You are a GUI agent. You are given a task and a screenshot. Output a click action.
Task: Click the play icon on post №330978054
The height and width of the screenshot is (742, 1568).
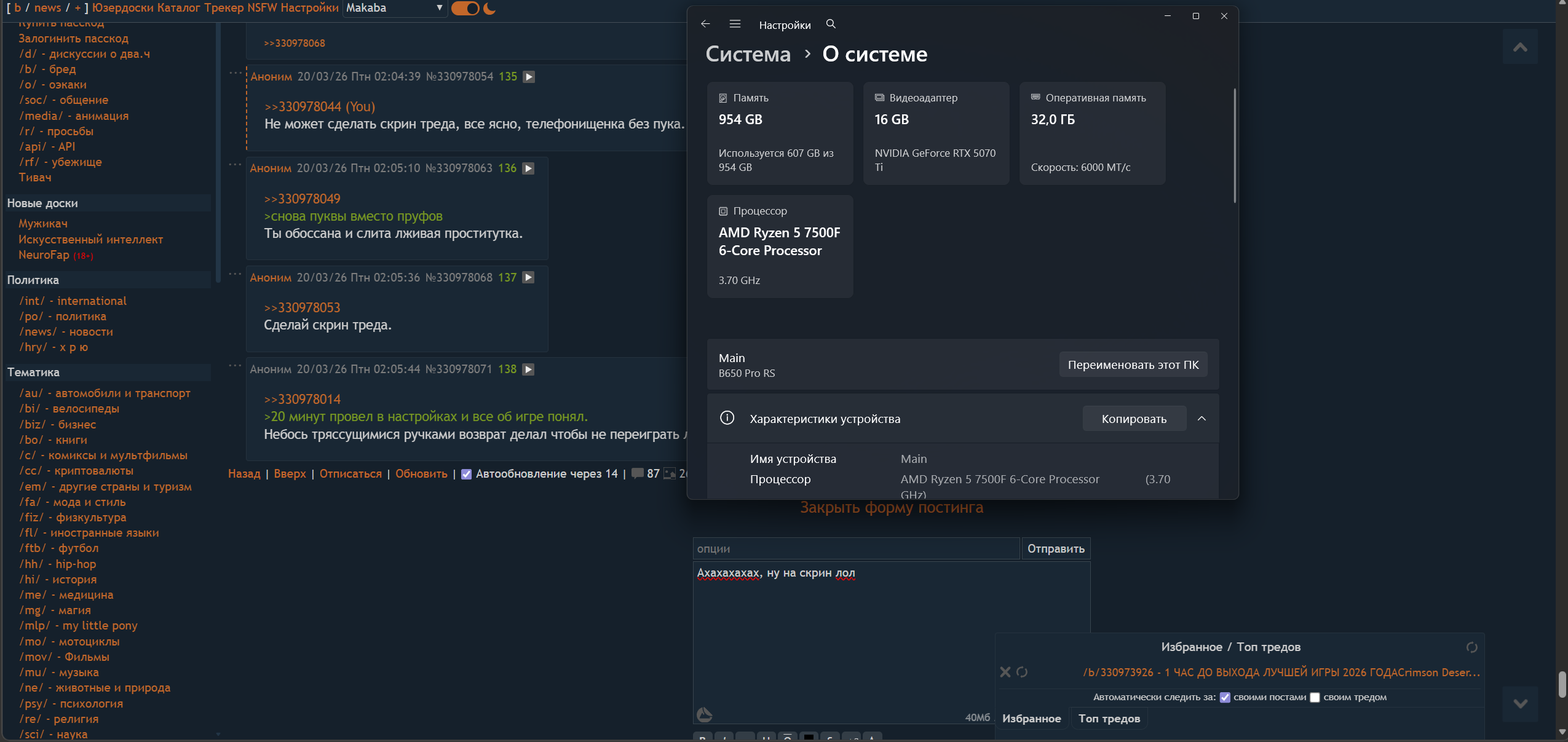(x=529, y=77)
